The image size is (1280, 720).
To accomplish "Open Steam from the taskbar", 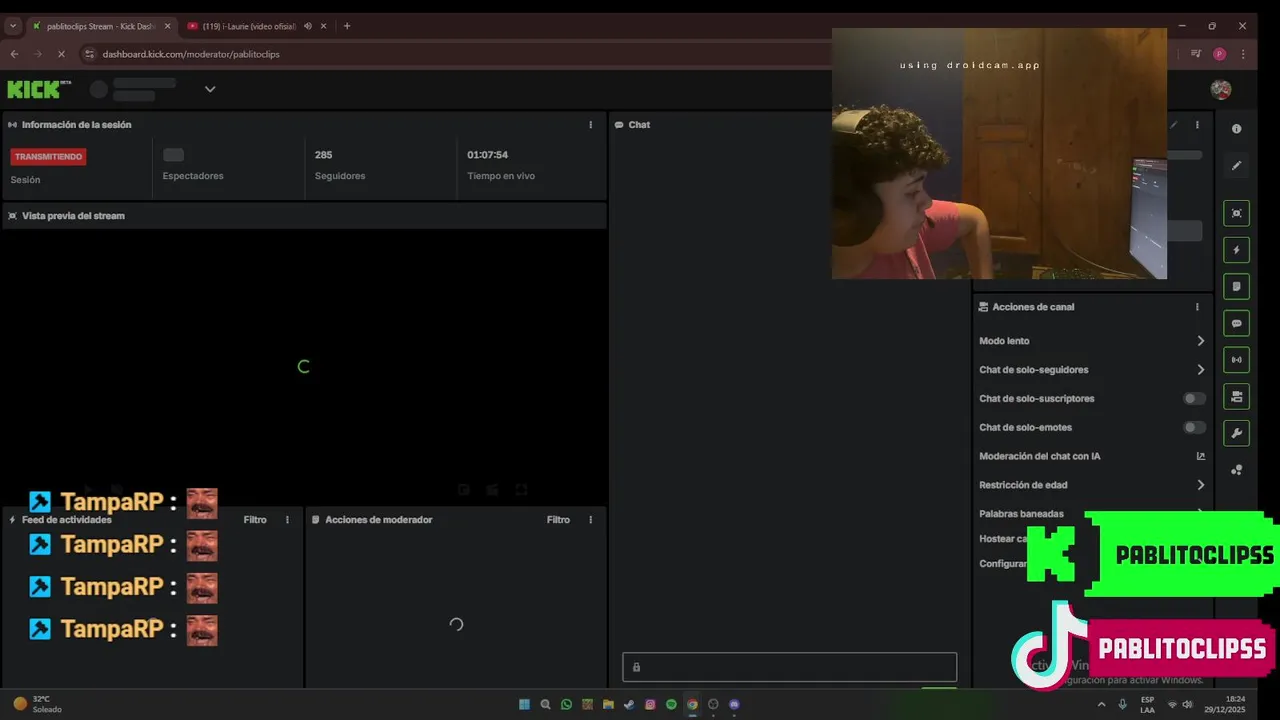I will [629, 704].
